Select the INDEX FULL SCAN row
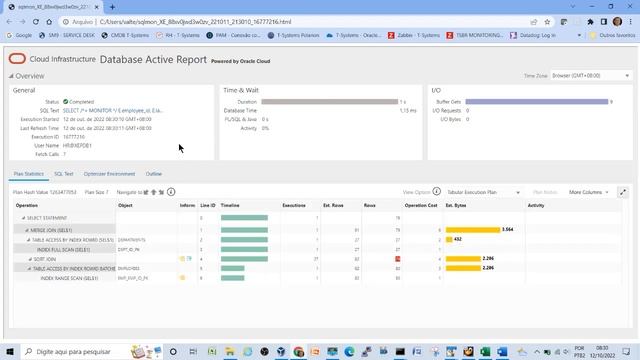The height and width of the screenshot is (360, 640). tap(64, 249)
